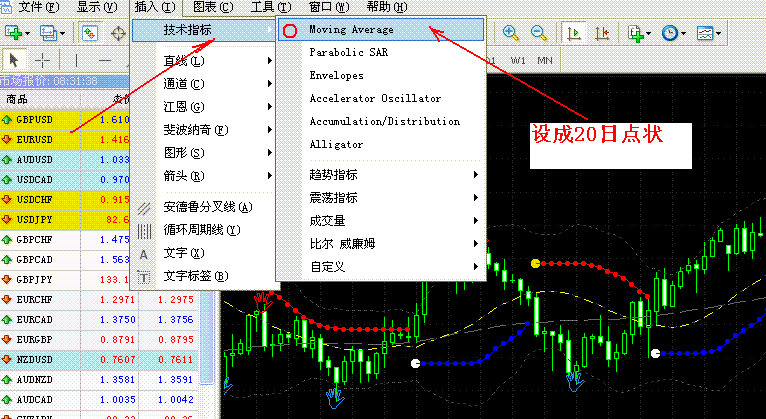
Task: Select Accelerator Oscillator indicator
Action: coord(381,98)
